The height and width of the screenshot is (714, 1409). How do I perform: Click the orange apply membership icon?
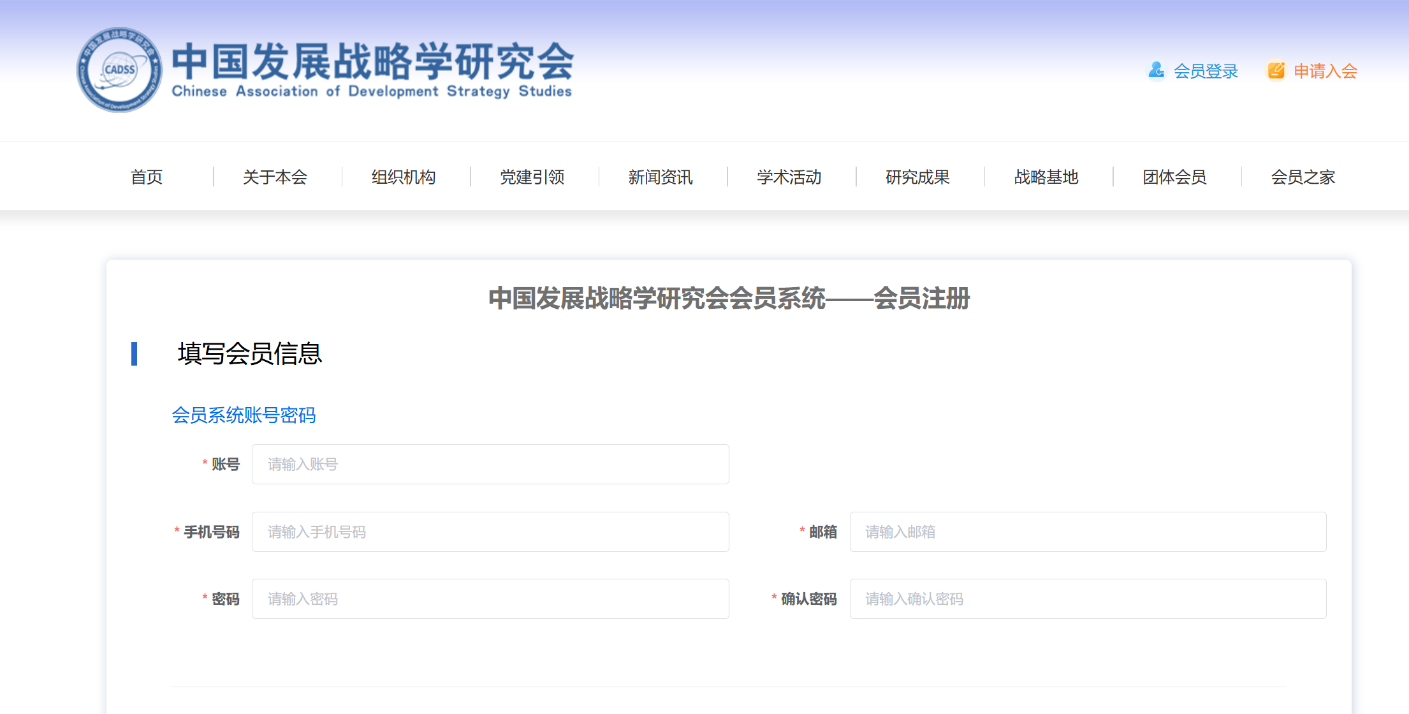(x=1276, y=70)
